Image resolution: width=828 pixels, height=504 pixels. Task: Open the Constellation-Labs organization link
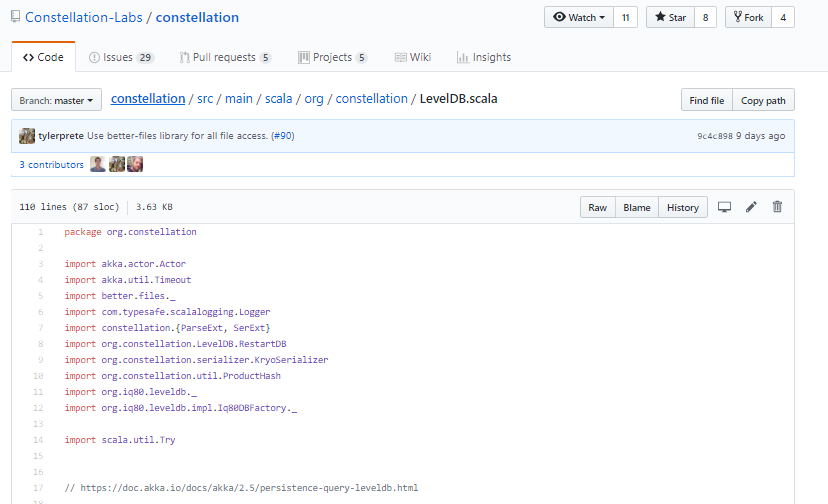point(87,18)
